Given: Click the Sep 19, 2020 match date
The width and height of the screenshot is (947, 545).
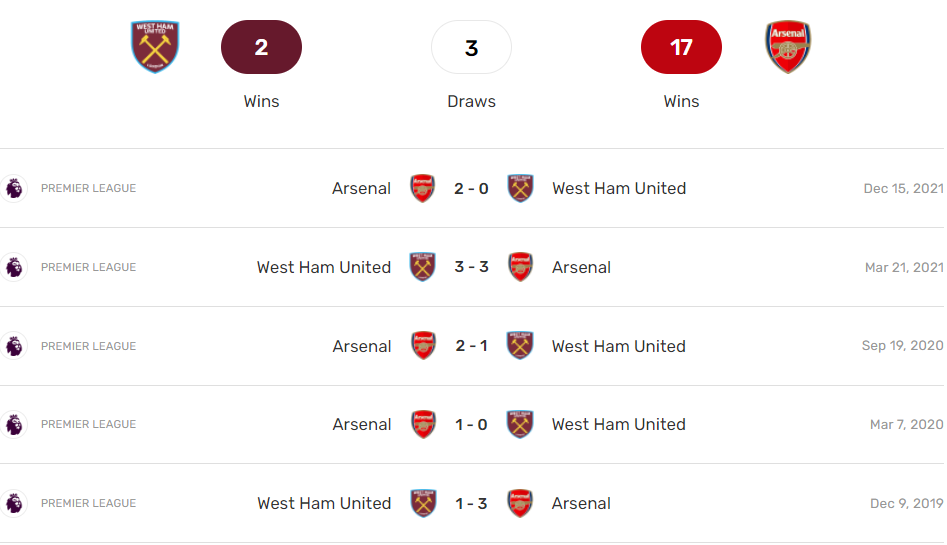Looking at the screenshot, I should pos(902,346).
